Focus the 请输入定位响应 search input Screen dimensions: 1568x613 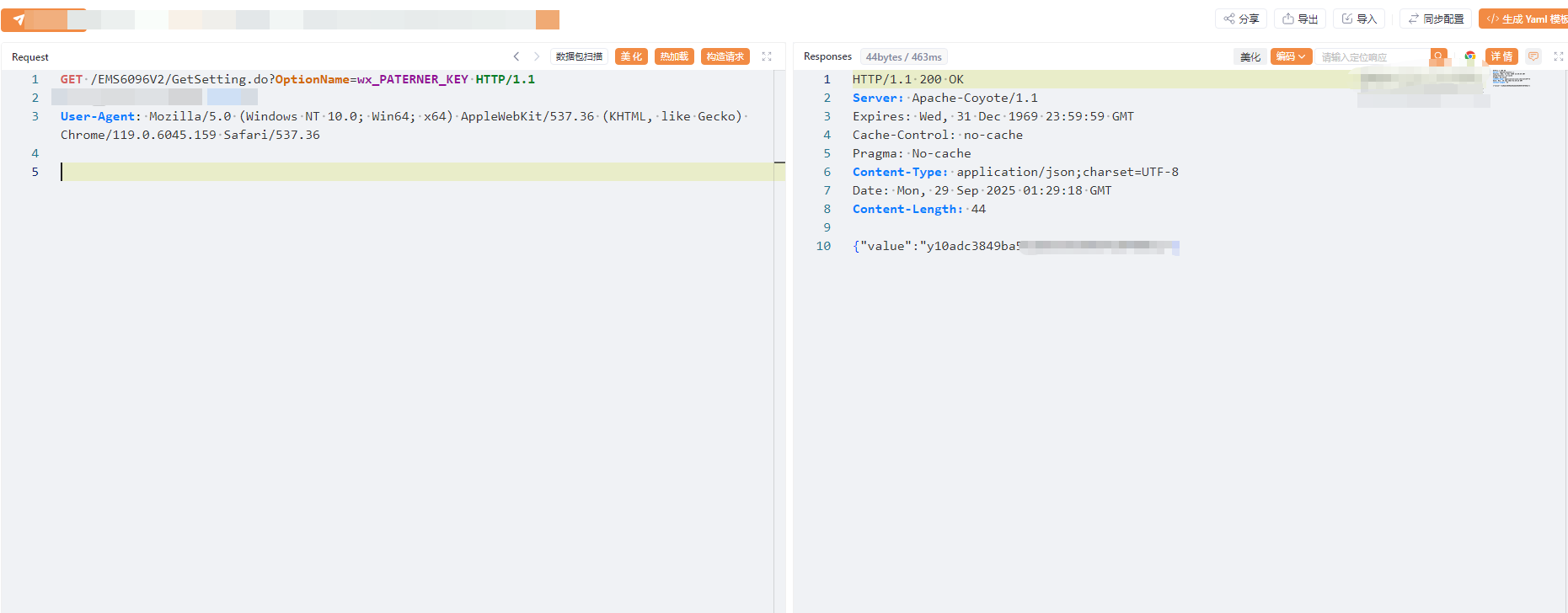pos(1373,56)
